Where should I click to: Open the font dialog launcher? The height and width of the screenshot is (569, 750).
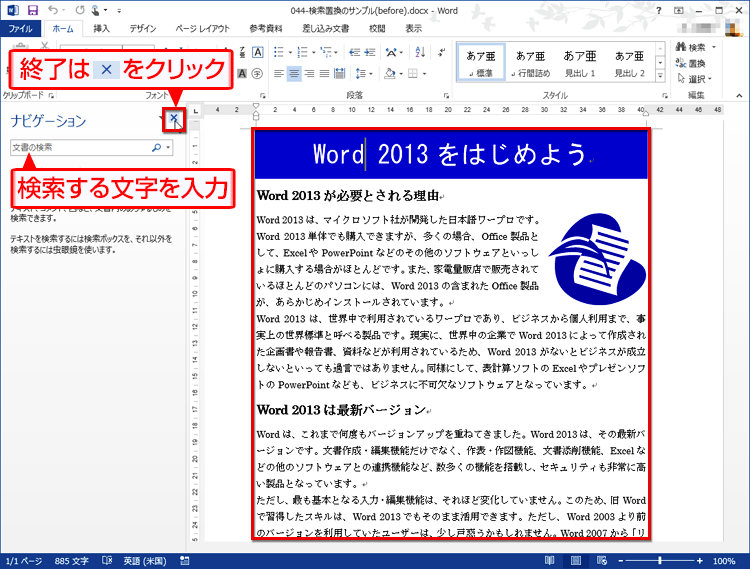(263, 96)
